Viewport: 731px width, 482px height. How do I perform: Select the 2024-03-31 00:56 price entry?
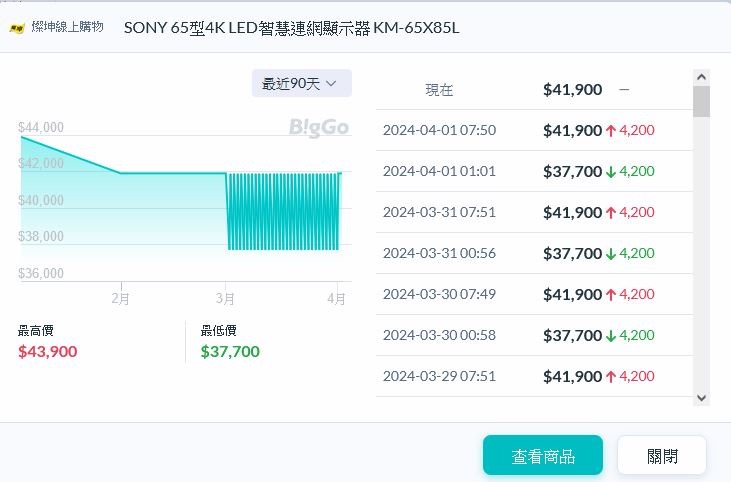point(534,253)
